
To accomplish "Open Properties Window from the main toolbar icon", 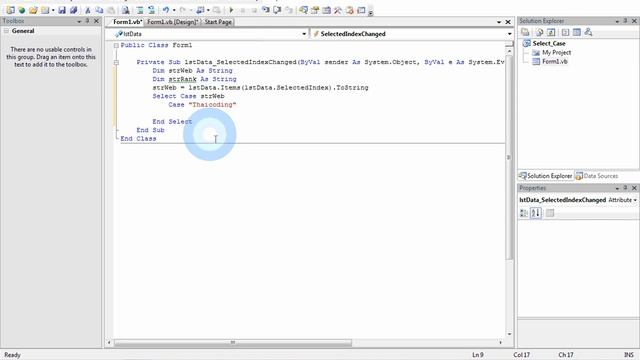I will (315, 10).
